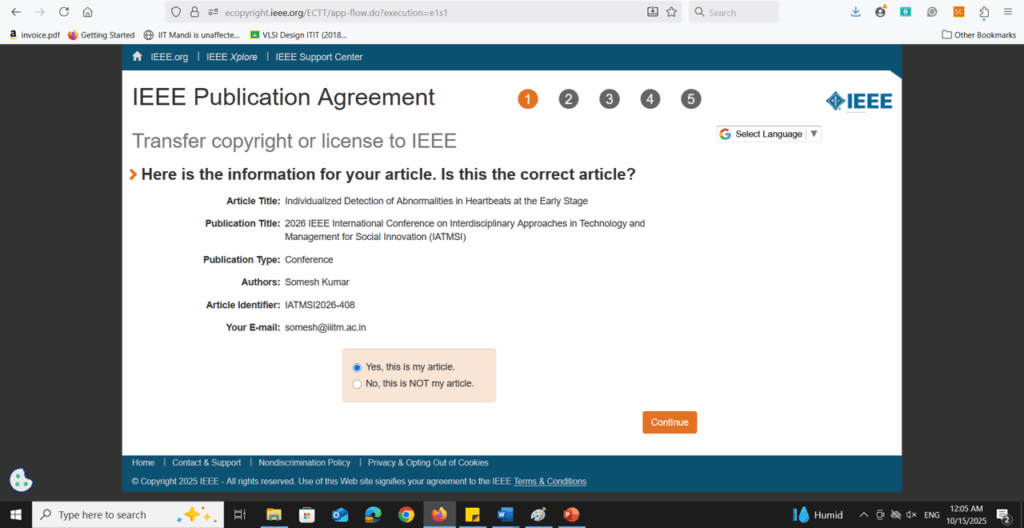Click the browser reload button

click(x=64, y=12)
